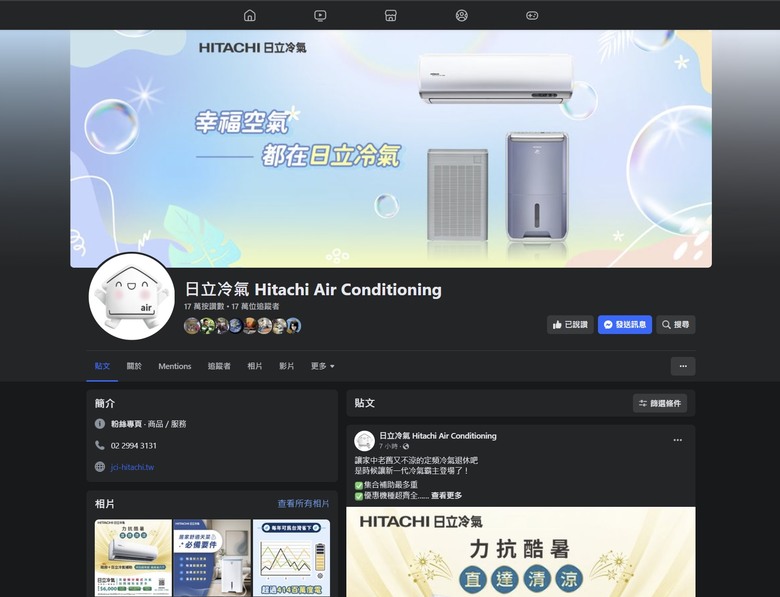
Task: Click the globe icon beside website
Action: 99,467
